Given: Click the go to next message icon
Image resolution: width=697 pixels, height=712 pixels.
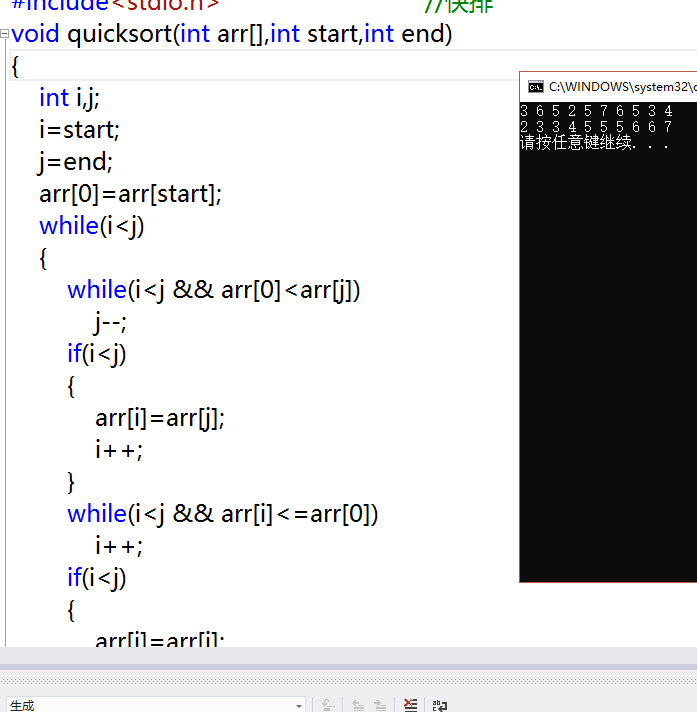Looking at the screenshot, I should tap(380, 705).
